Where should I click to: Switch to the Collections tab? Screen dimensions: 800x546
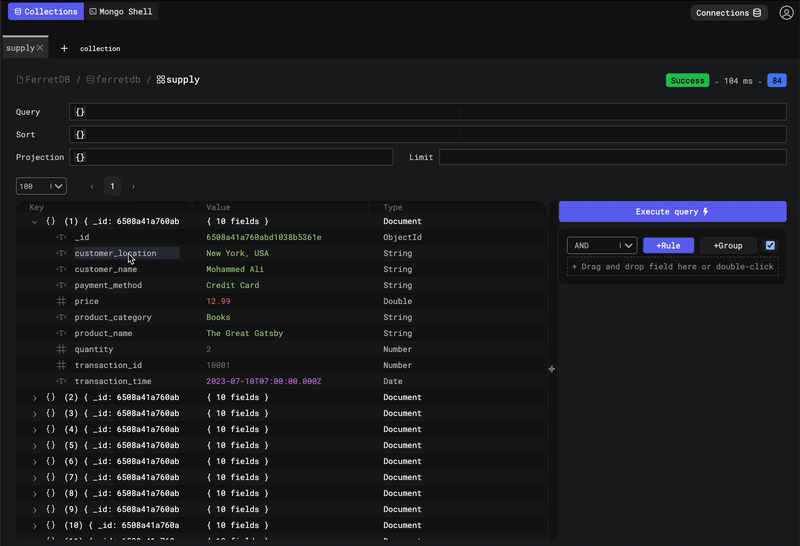pos(46,11)
